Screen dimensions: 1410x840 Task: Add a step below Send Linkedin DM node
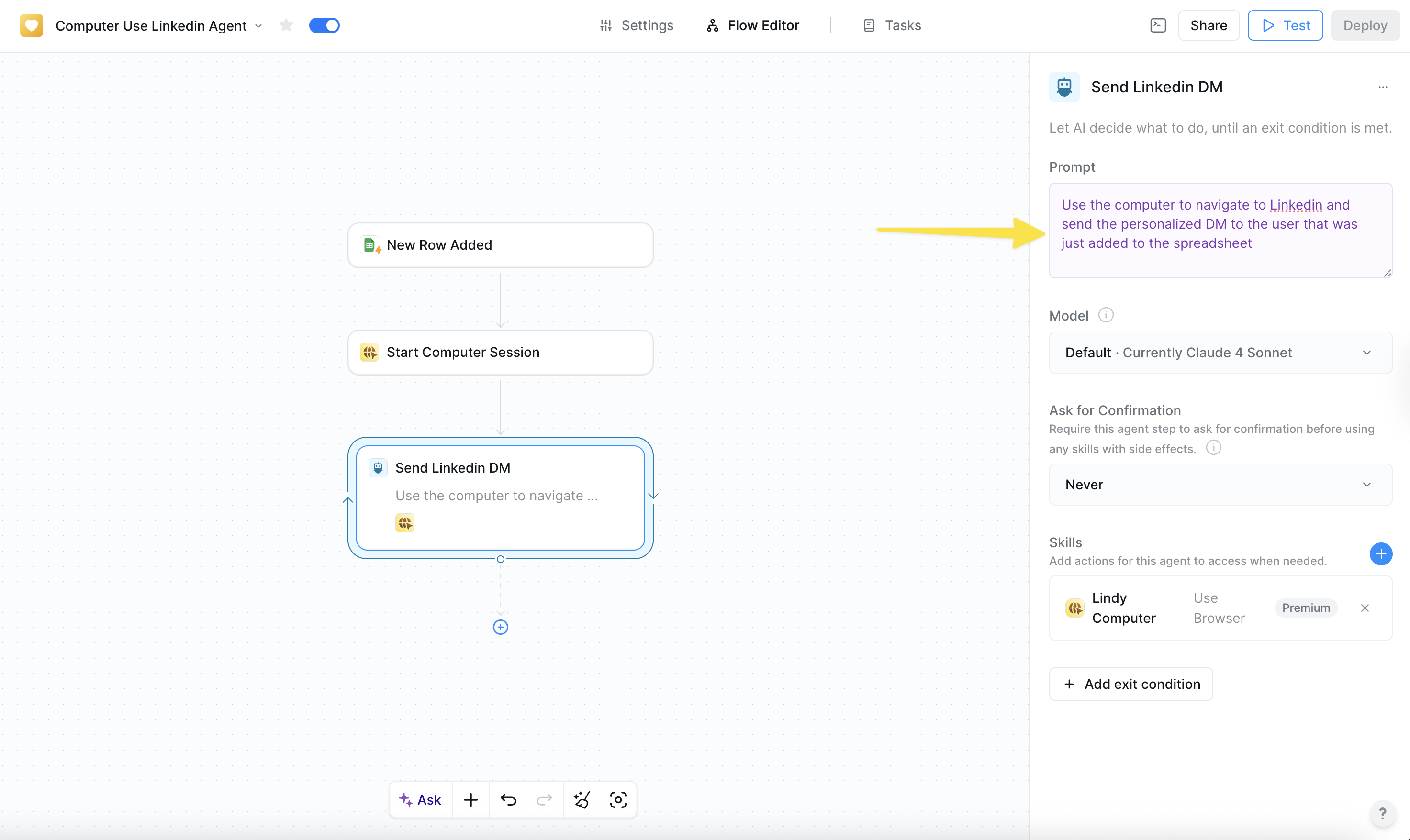[501, 627]
